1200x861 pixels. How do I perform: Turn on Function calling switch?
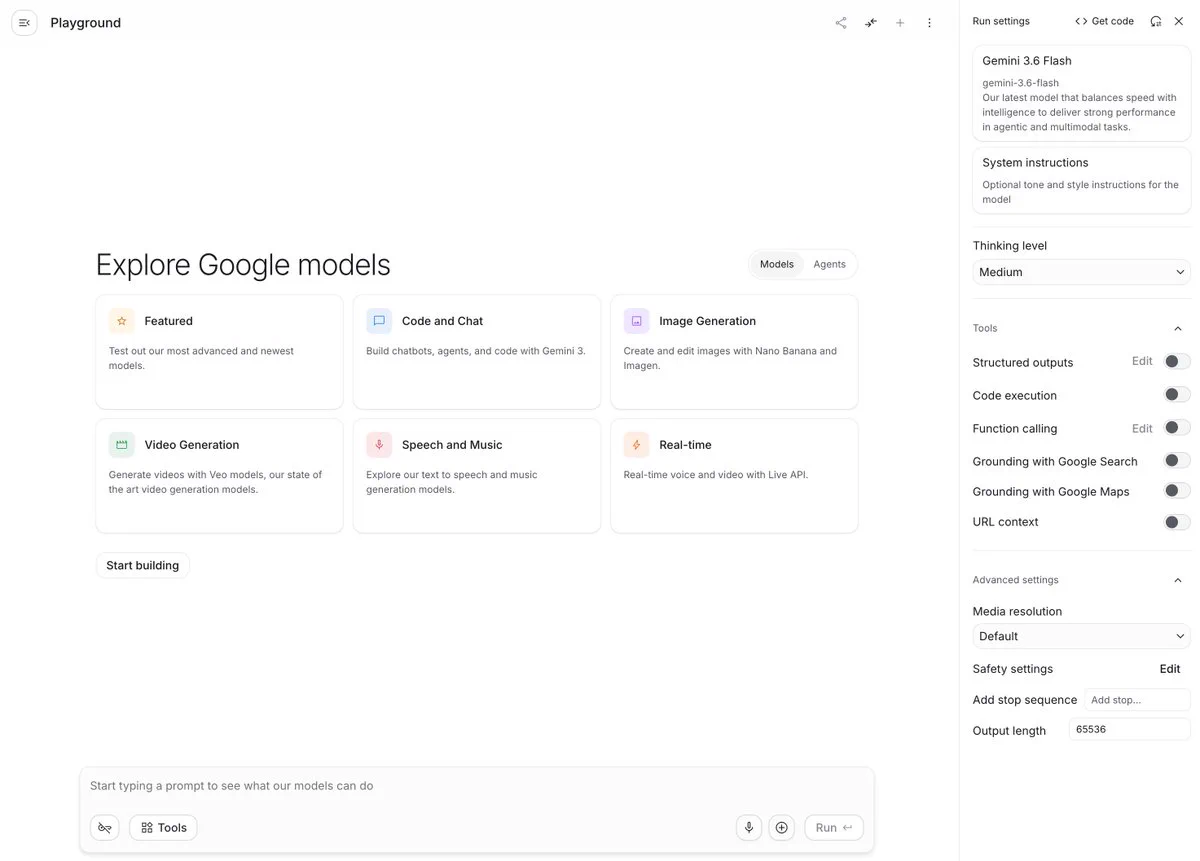coord(1177,428)
